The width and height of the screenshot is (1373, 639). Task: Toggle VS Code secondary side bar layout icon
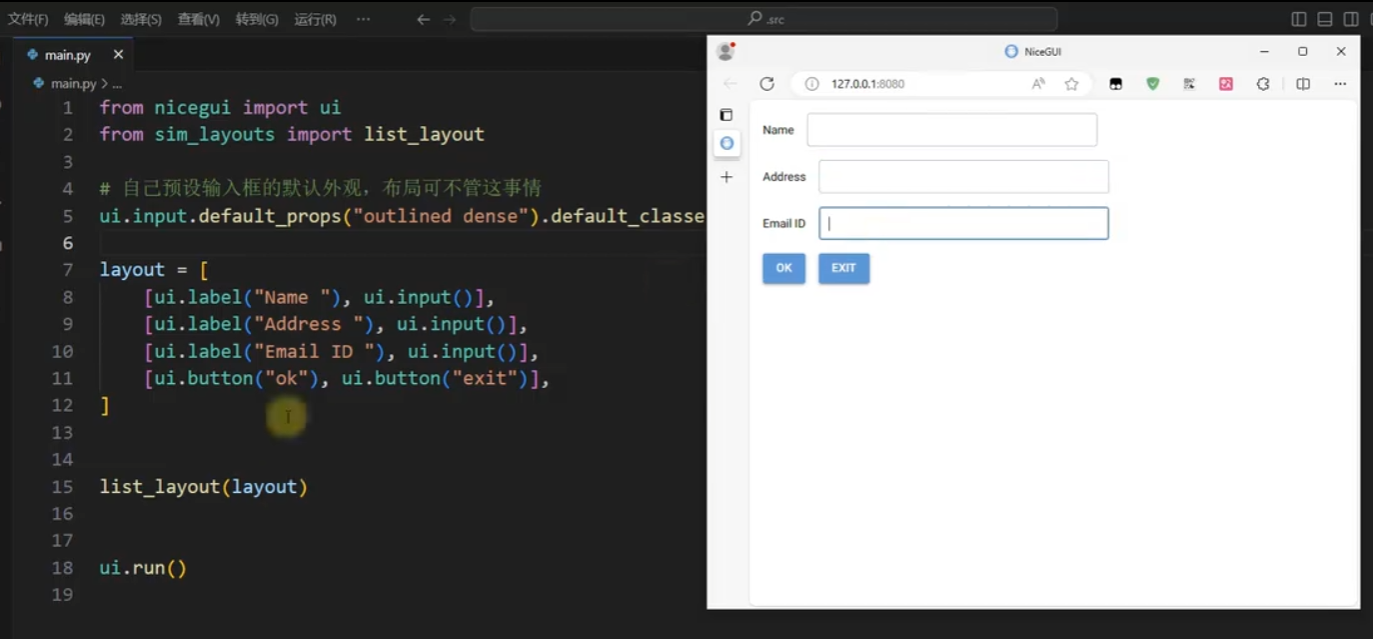point(1351,19)
